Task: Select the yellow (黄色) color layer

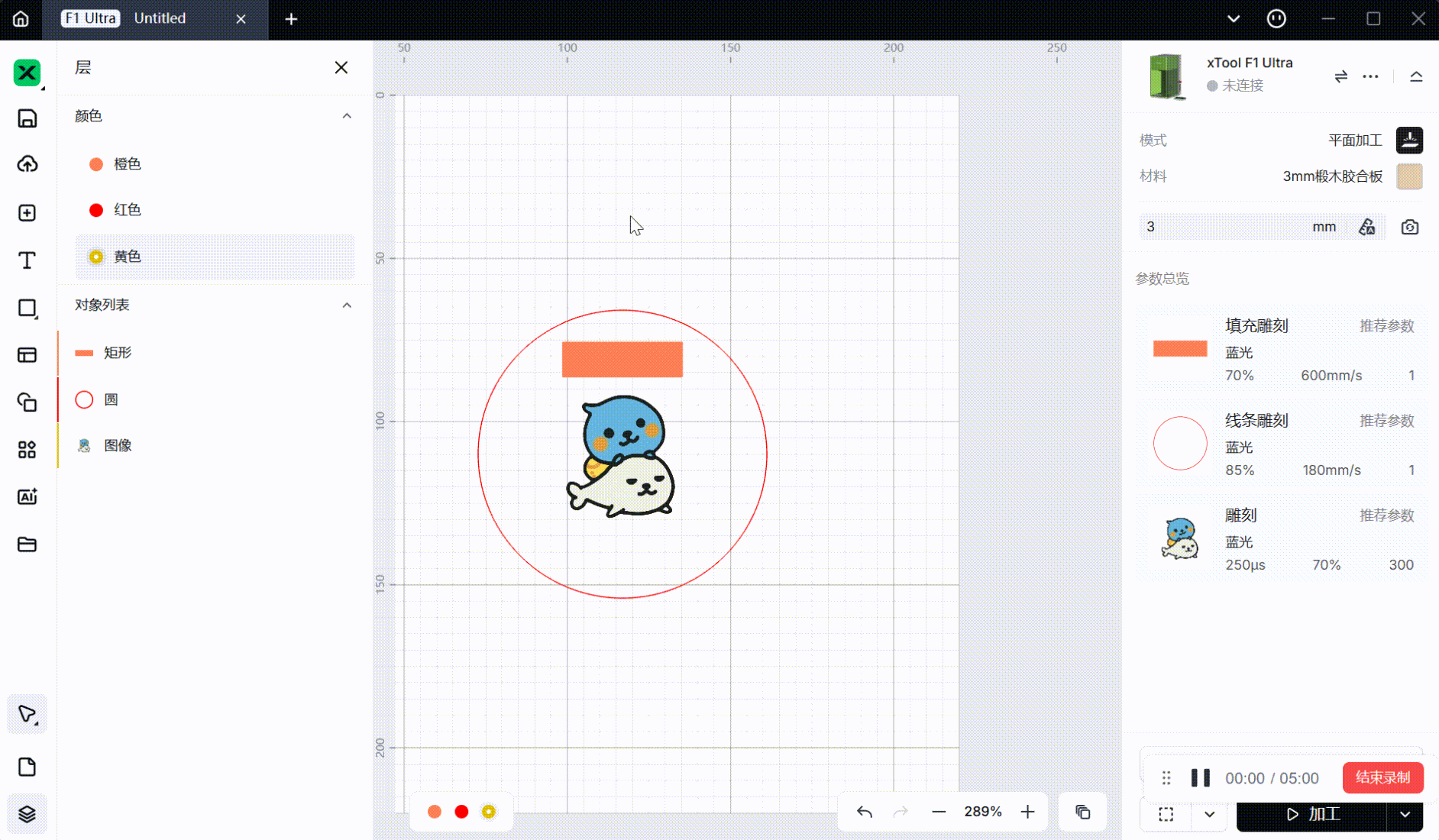Action: coord(127,257)
